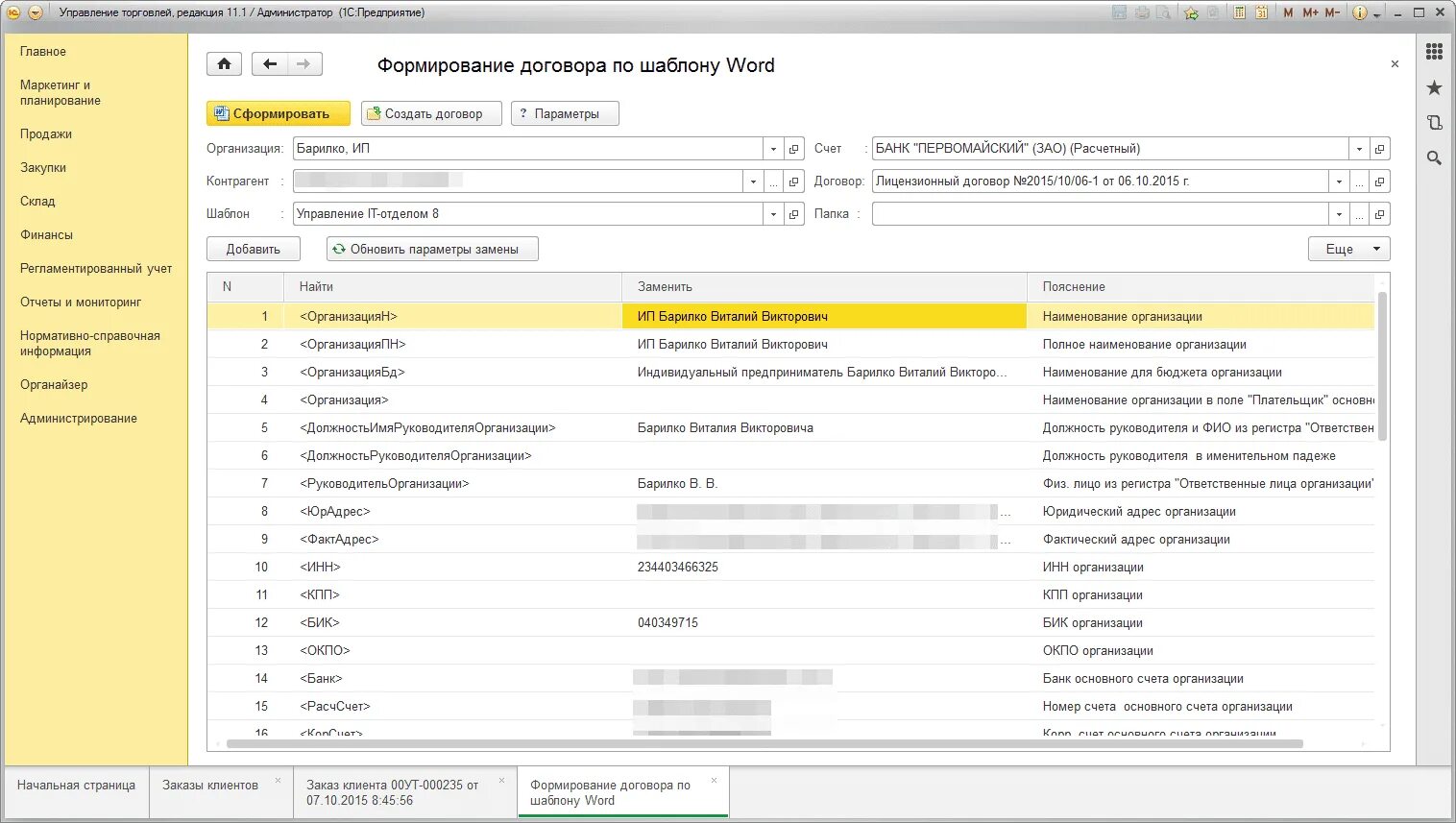Screen dimensions: 1456x823
Task: Click the Договор ellipsis select button
Action: click(1359, 182)
